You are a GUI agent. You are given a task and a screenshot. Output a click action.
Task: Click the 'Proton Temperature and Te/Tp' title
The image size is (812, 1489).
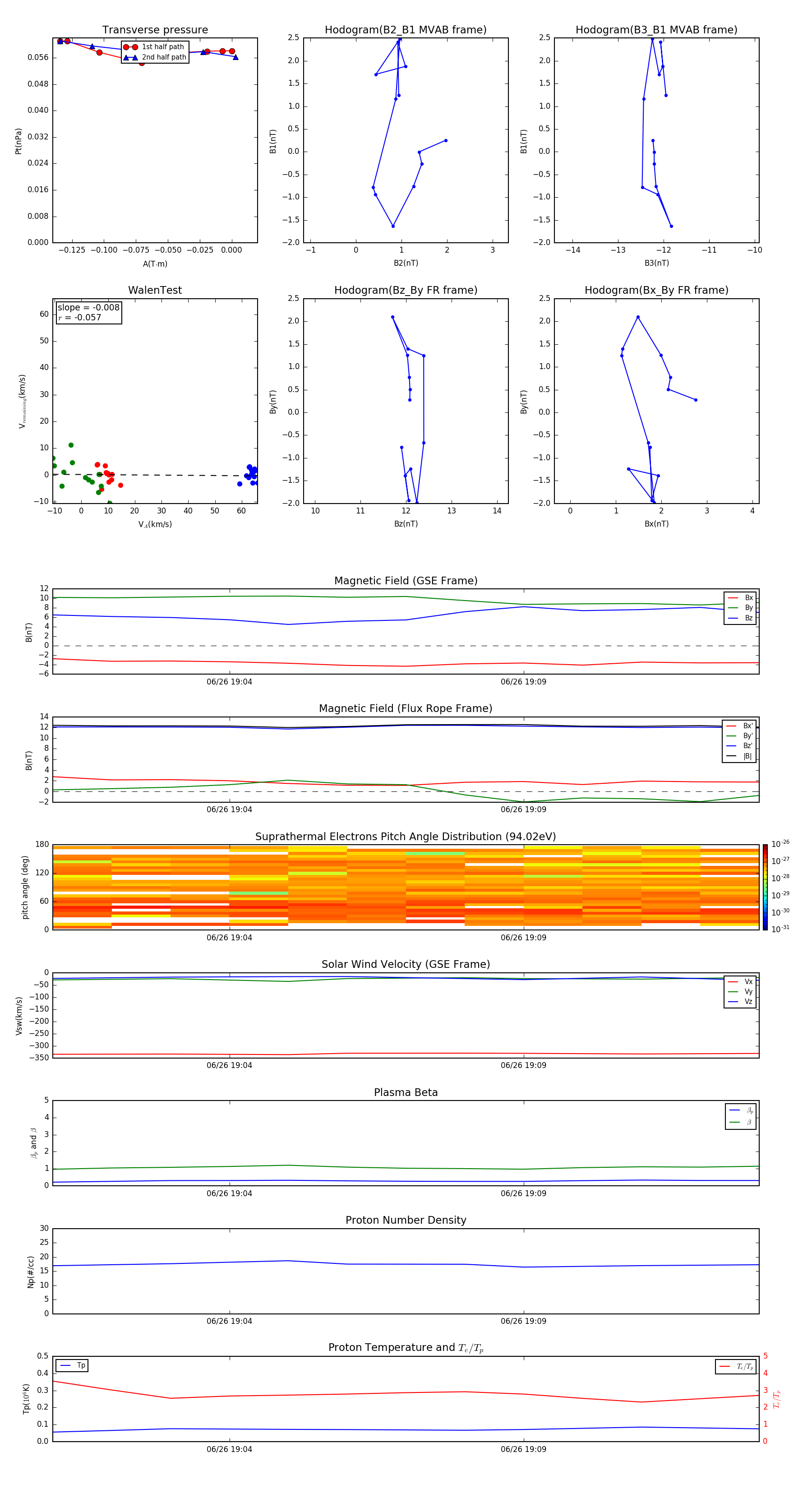pos(406,1347)
